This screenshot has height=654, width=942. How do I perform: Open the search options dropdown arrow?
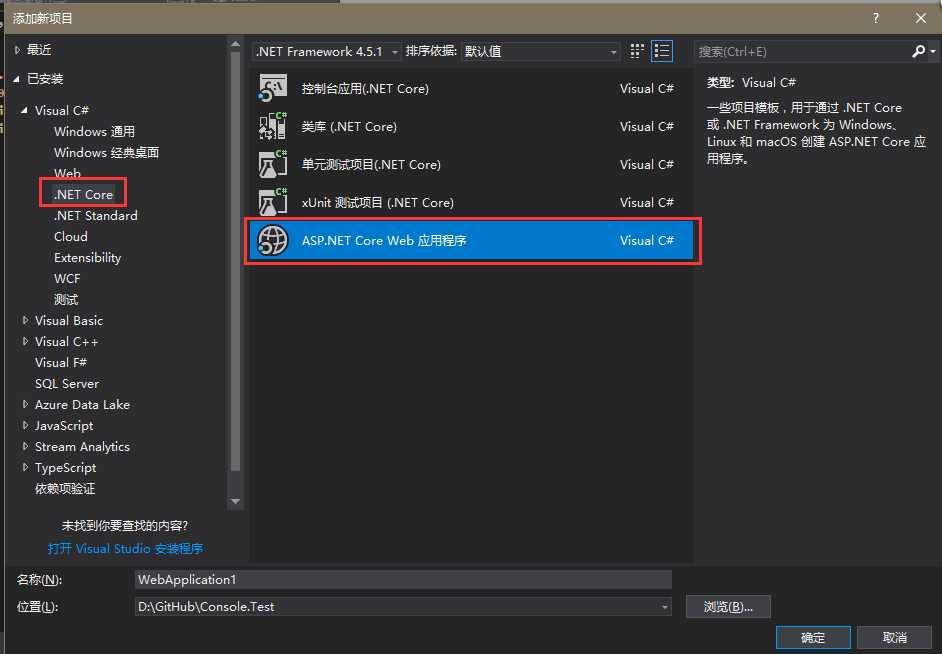coord(932,52)
